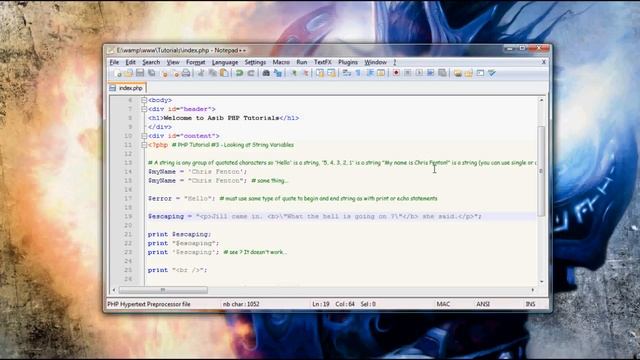This screenshot has width=640, height=360.
Task: Open the View menu
Action: coord(173,62)
